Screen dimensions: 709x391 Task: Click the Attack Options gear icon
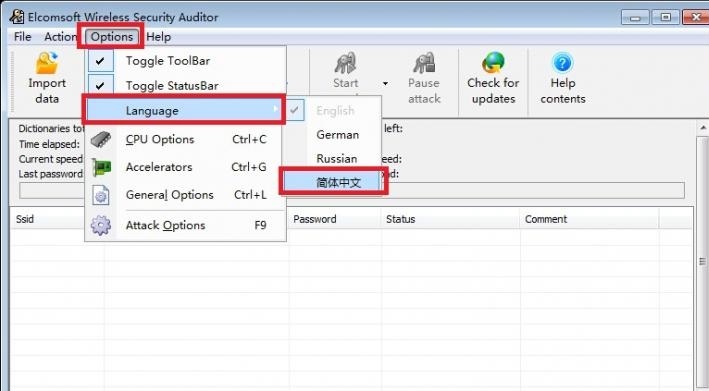(100, 225)
